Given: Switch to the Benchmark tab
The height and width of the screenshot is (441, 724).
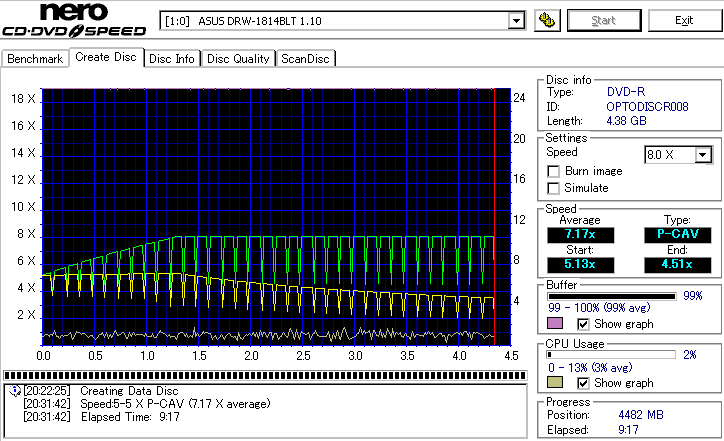Looking at the screenshot, I should point(35,59).
